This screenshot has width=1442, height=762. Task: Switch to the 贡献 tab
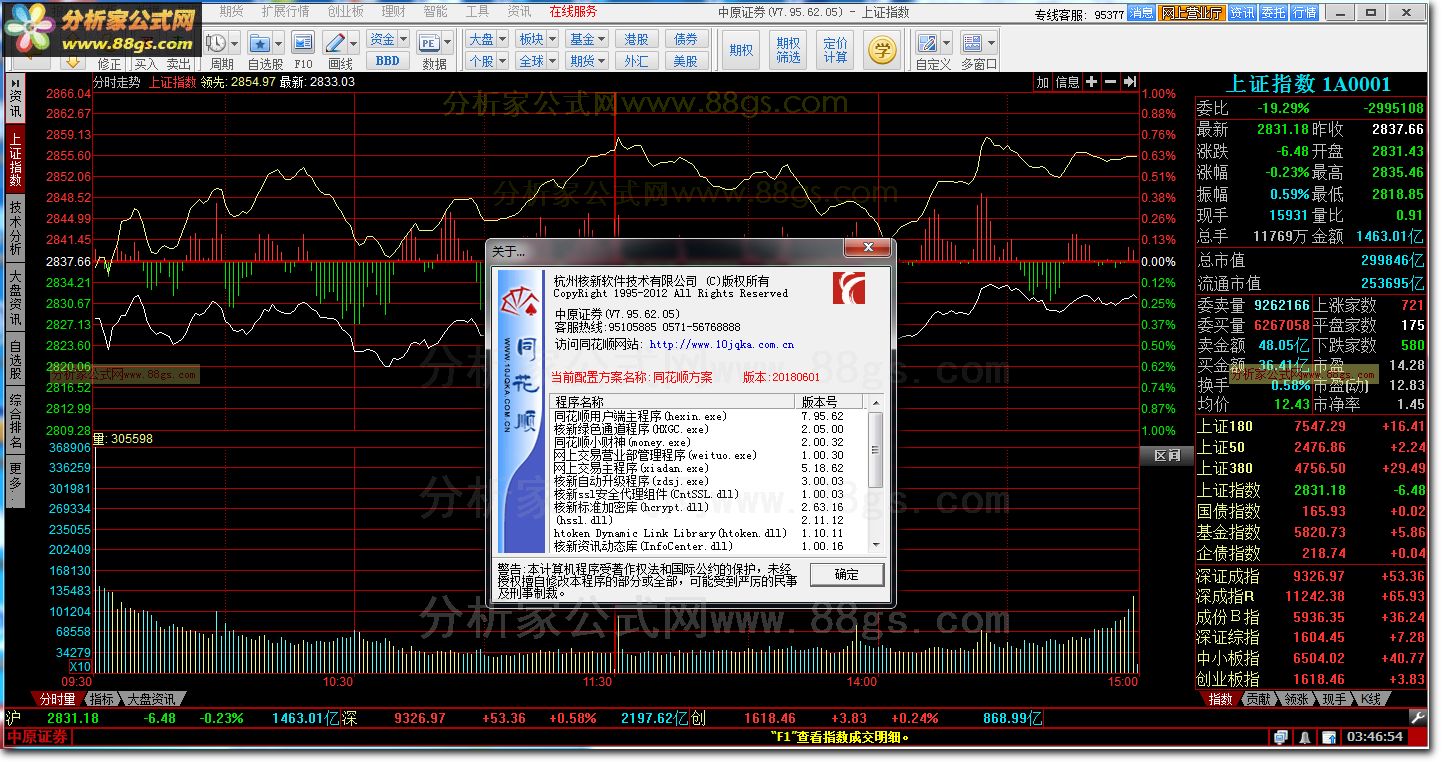click(x=1260, y=699)
